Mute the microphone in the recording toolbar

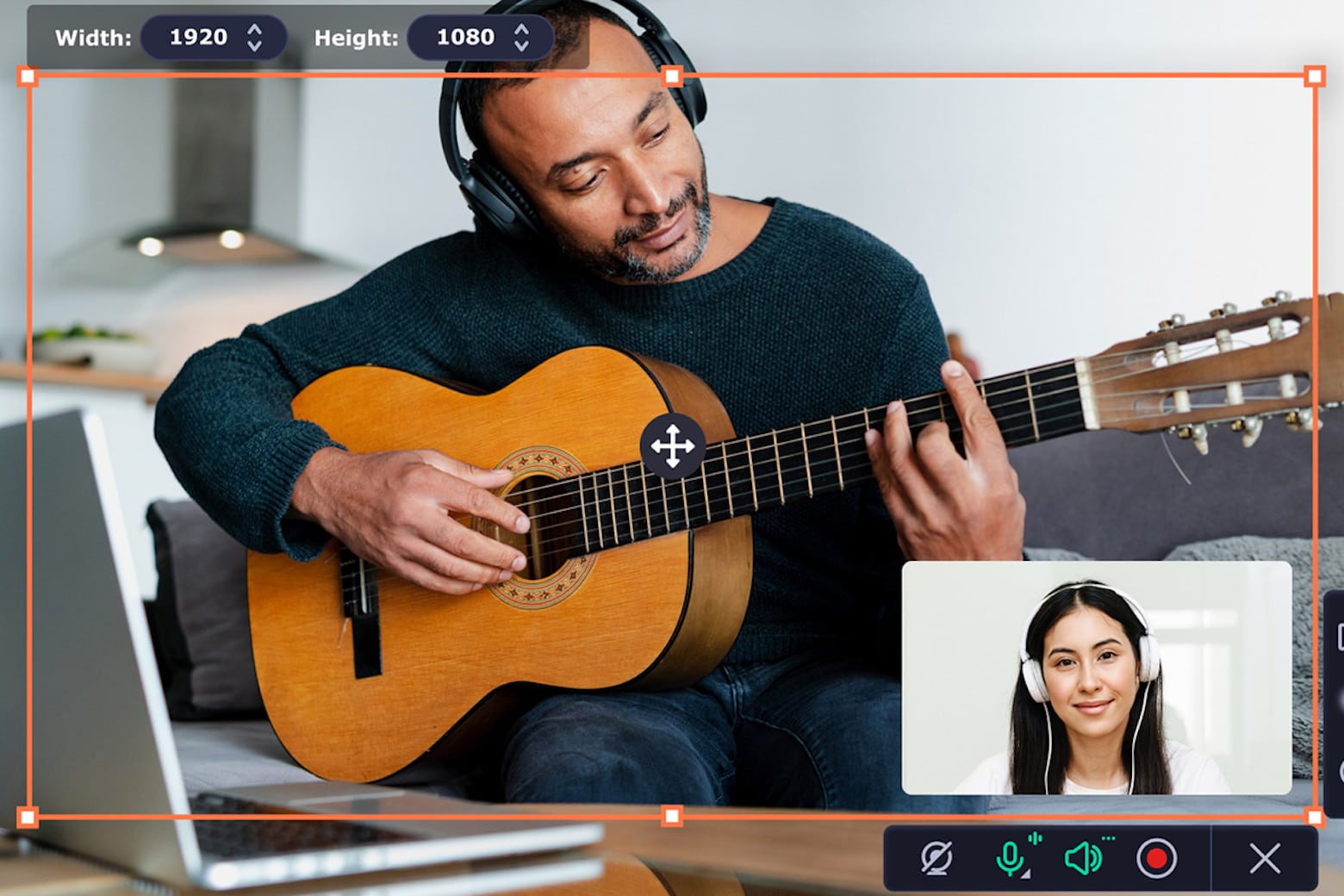1010,858
